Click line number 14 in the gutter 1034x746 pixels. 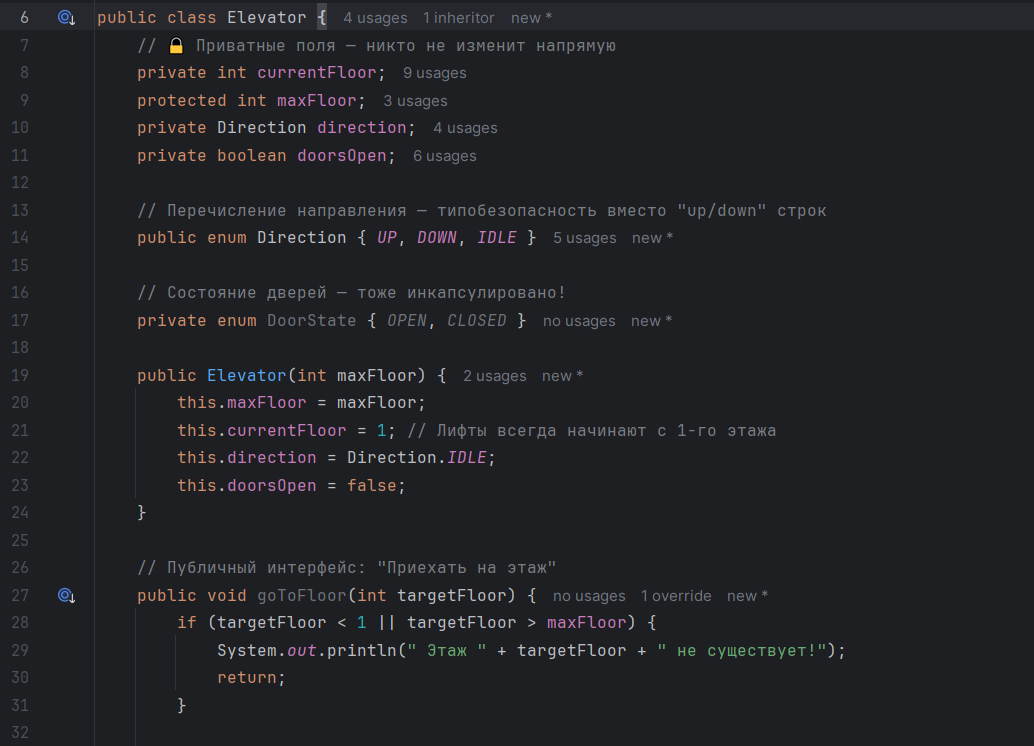point(20,237)
